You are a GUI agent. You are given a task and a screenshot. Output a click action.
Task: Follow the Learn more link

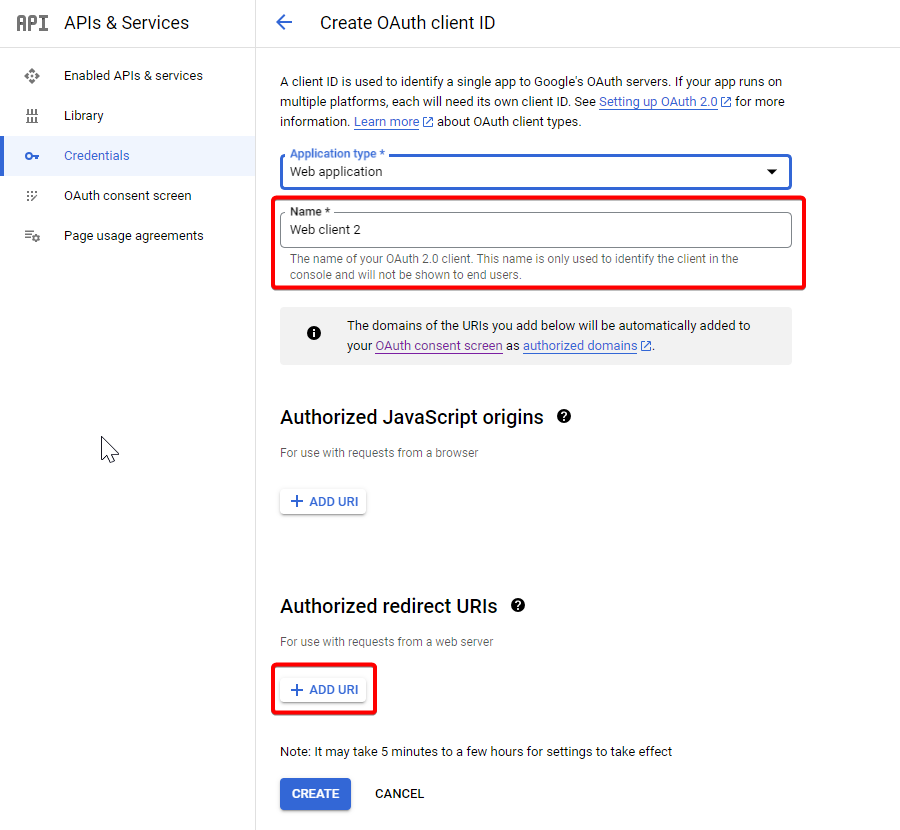coord(386,122)
